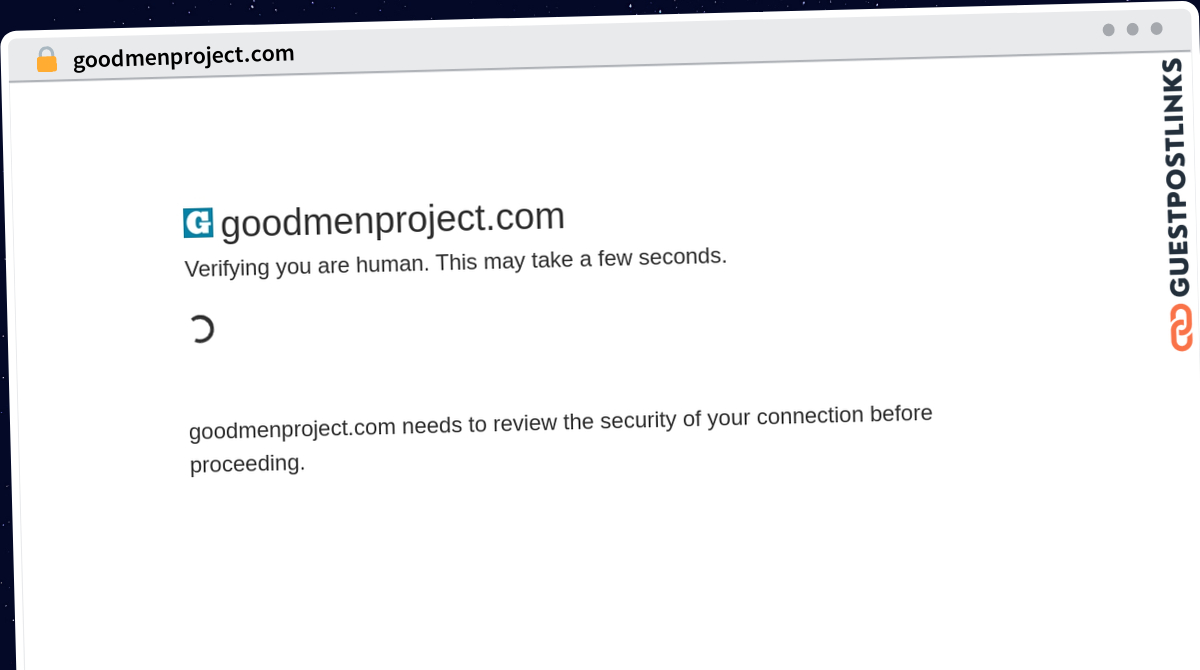The height and width of the screenshot is (670, 1200).
Task: Click the orange chain-link GuestPostLinks icon
Action: click(x=1182, y=328)
